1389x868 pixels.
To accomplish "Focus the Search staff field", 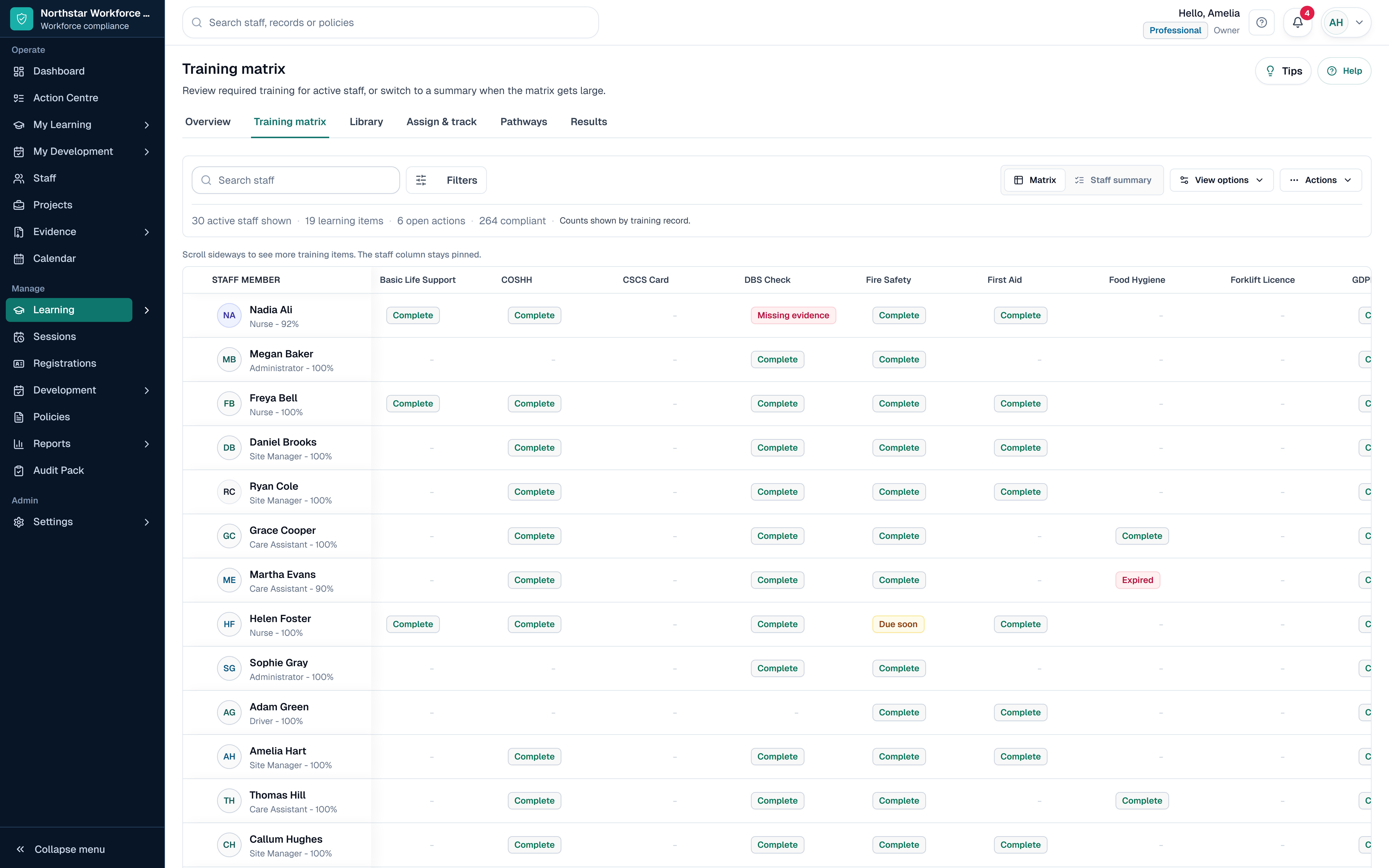I will click(296, 180).
